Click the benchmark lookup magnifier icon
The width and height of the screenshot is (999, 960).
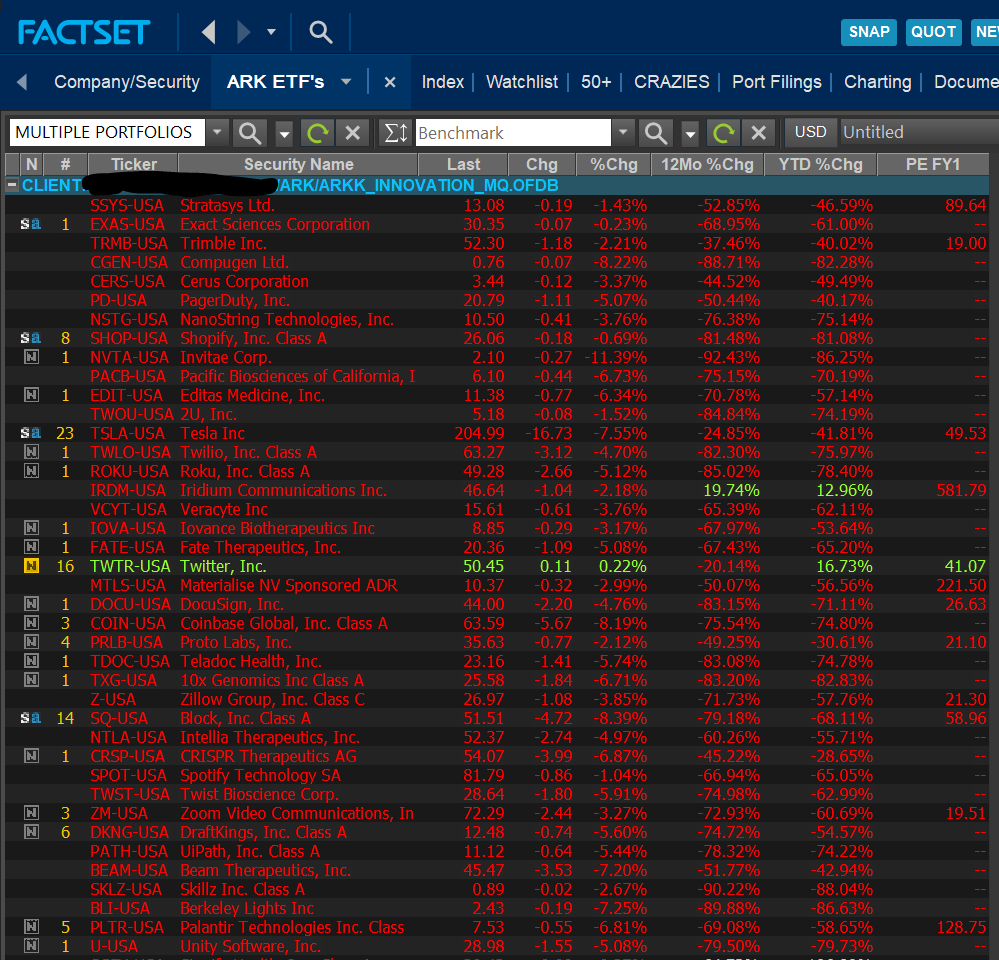[x=656, y=133]
